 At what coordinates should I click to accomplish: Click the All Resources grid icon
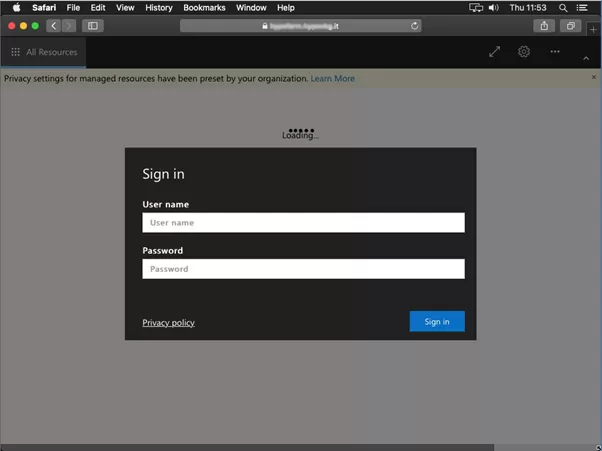click(x=15, y=52)
